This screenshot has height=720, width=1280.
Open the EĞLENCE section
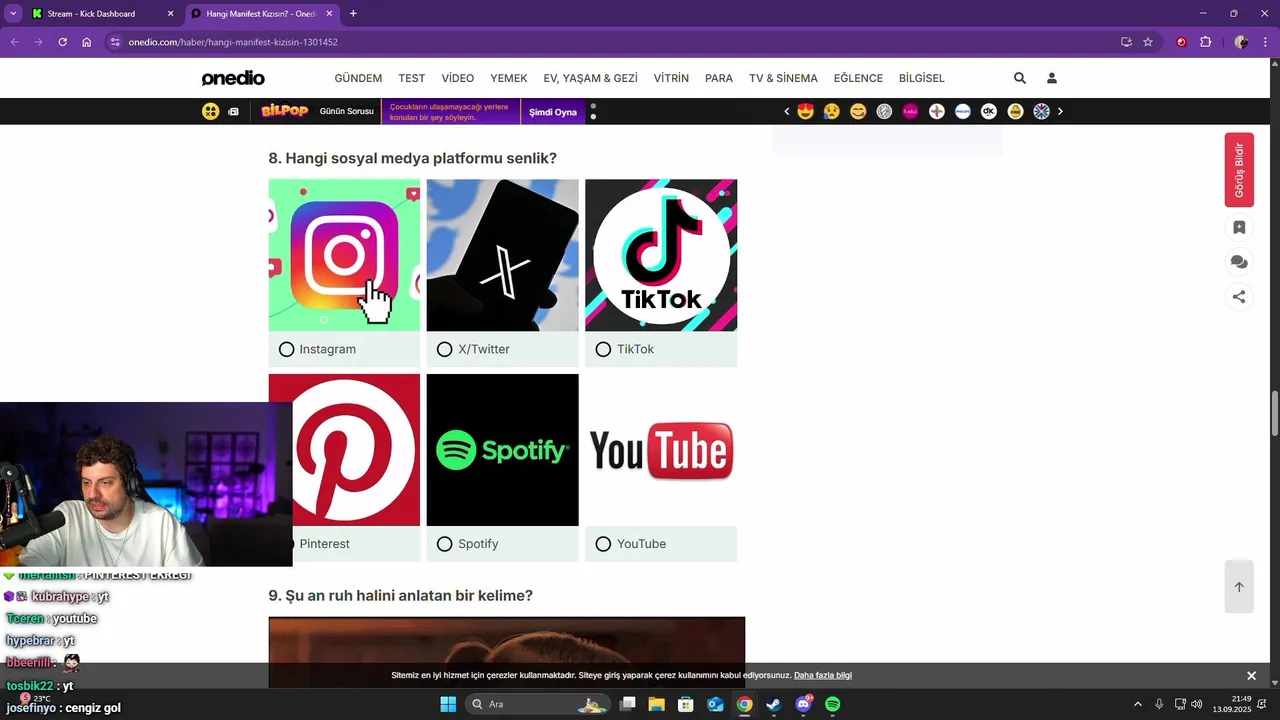(858, 78)
